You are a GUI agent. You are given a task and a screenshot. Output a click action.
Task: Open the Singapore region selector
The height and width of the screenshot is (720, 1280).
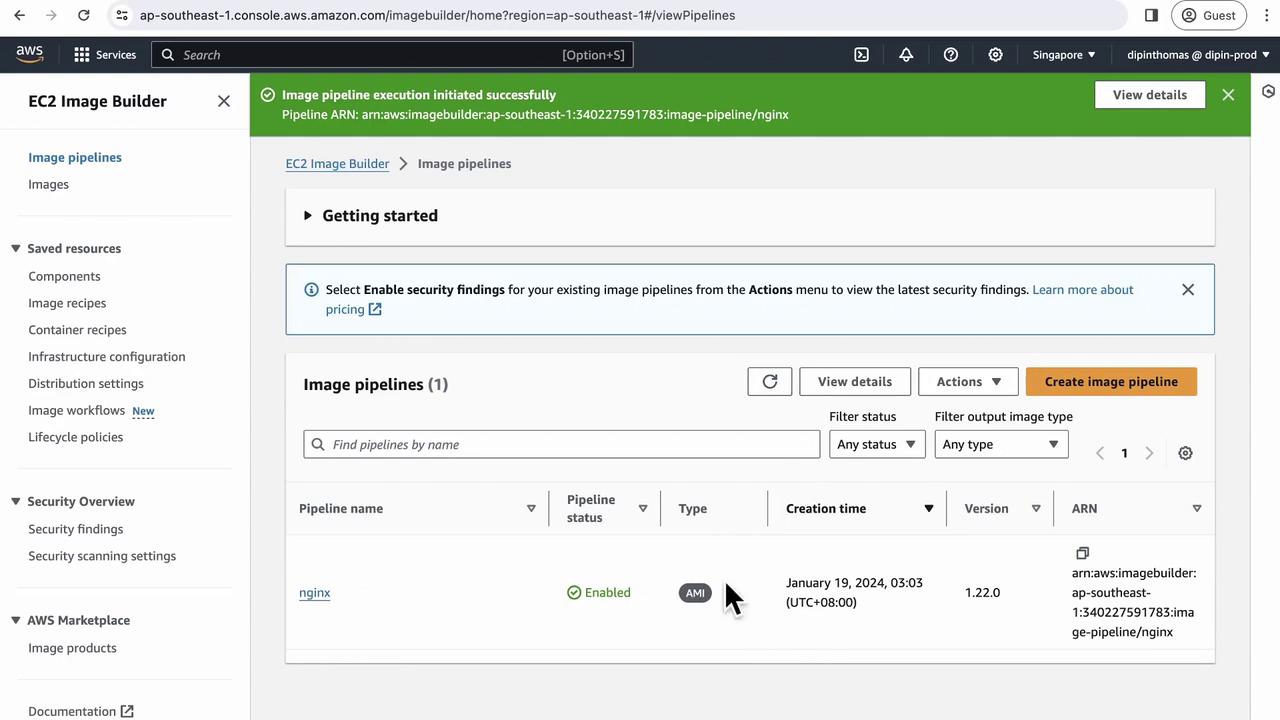tap(1064, 55)
